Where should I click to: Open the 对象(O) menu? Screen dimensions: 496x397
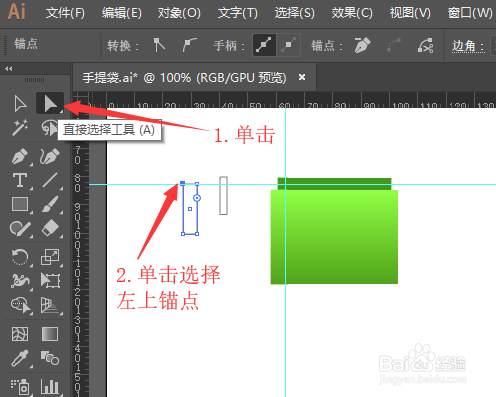(x=179, y=13)
